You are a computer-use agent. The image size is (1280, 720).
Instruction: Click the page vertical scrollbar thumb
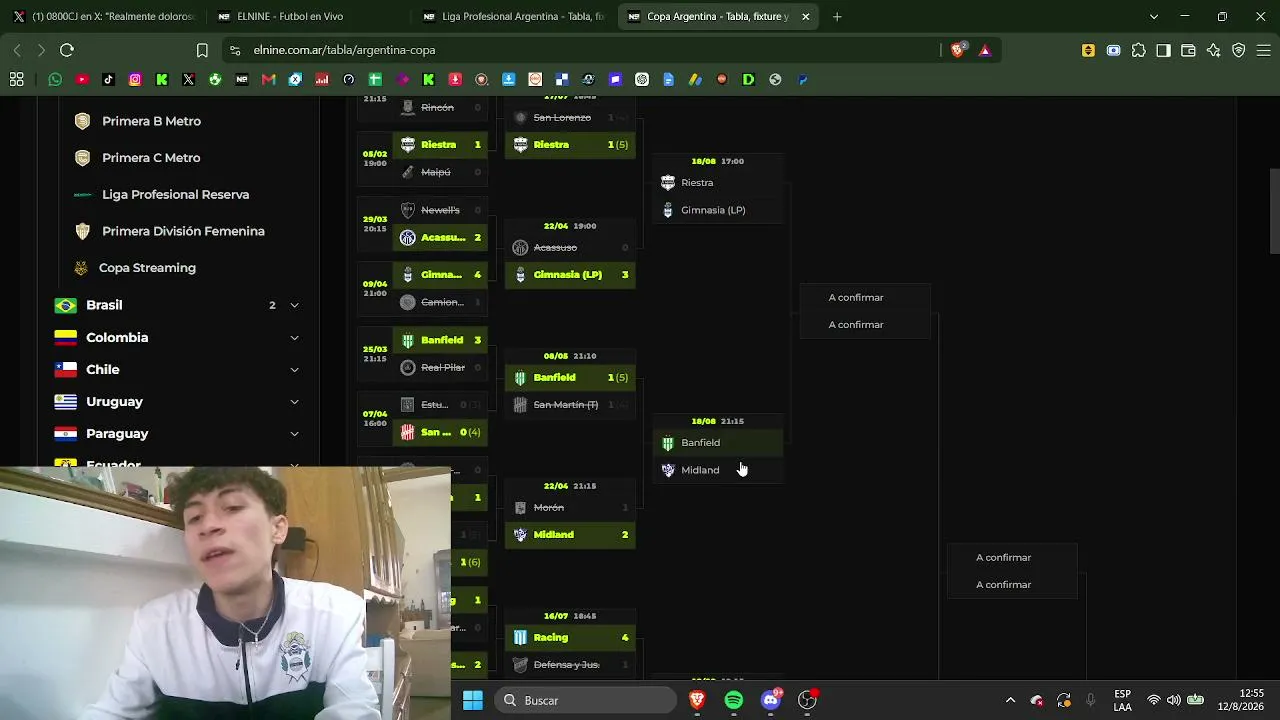point(1273,212)
